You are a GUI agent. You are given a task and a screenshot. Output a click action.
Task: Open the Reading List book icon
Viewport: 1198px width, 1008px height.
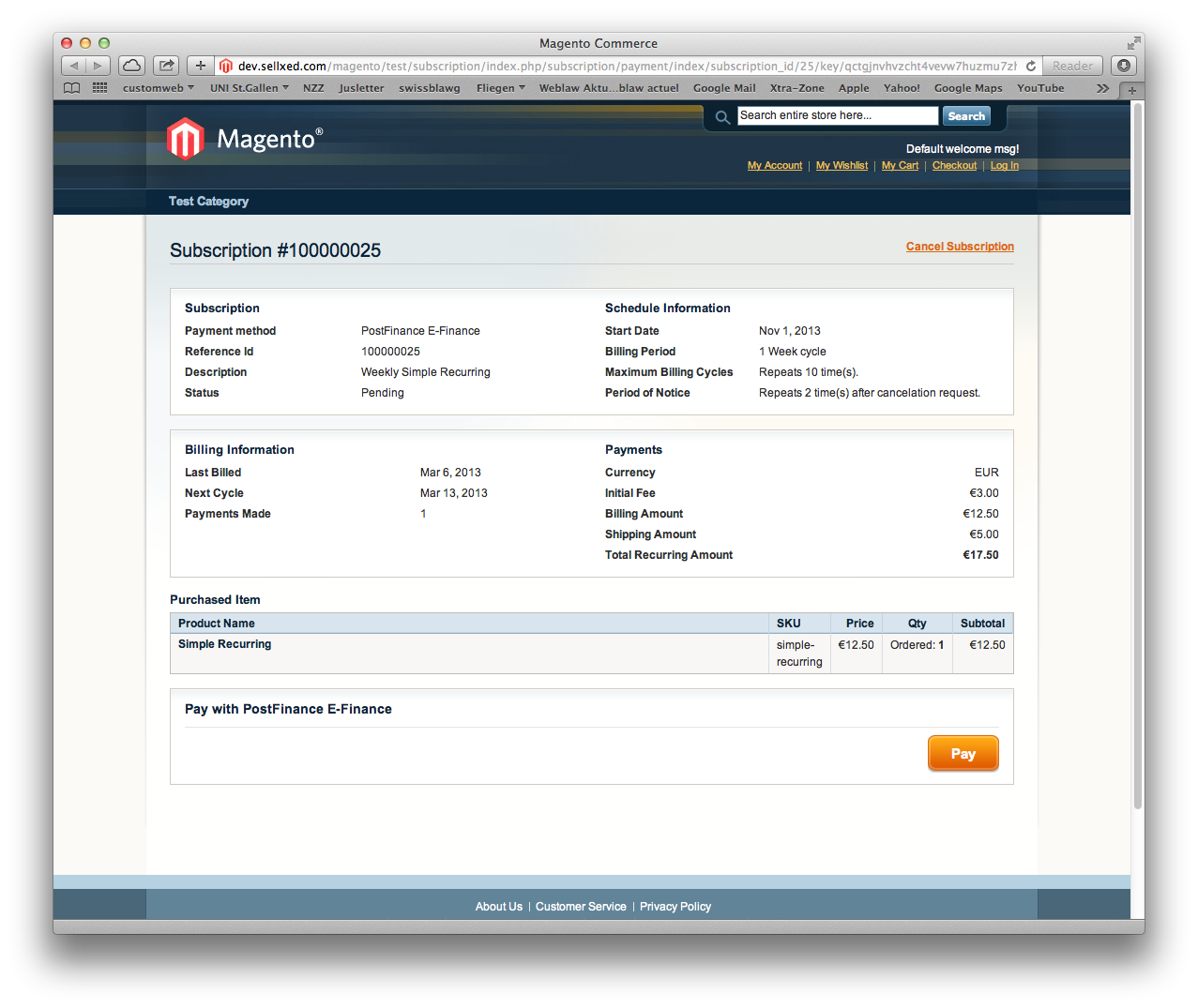tap(72, 88)
